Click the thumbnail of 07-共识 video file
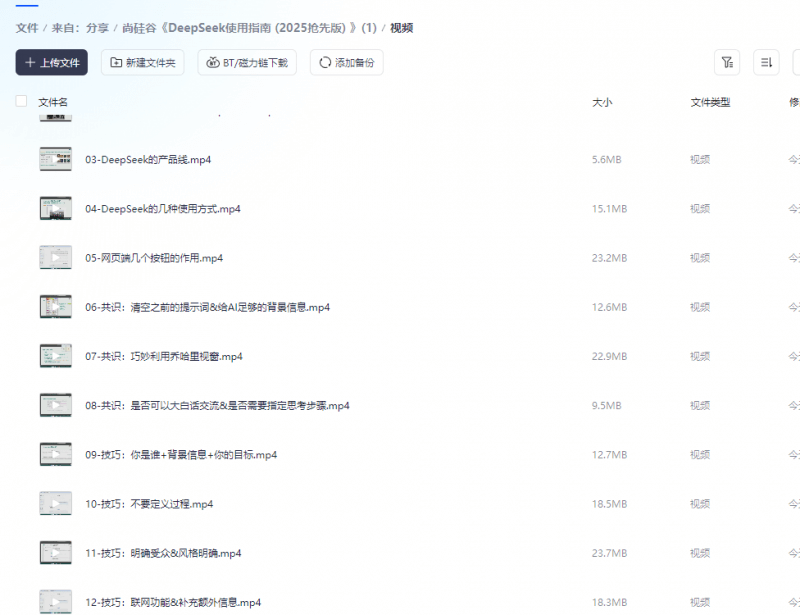 point(55,355)
